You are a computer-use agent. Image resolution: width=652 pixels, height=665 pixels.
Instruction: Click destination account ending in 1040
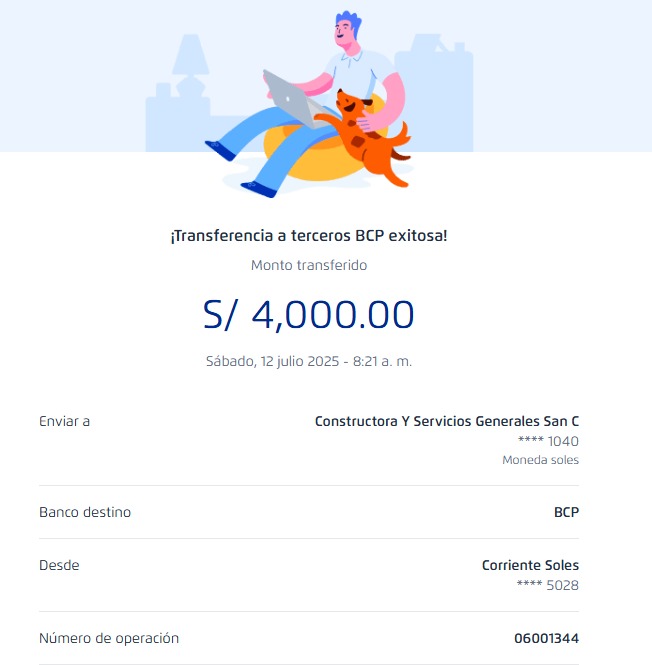[548, 441]
